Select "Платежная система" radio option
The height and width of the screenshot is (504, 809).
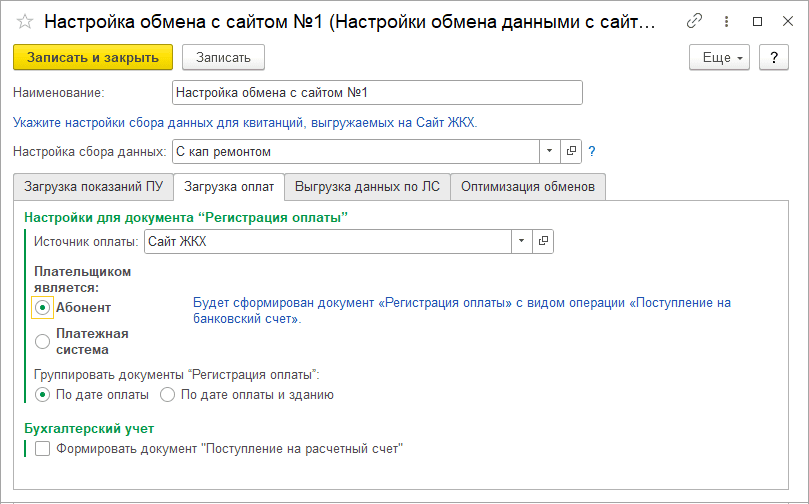(x=42, y=342)
